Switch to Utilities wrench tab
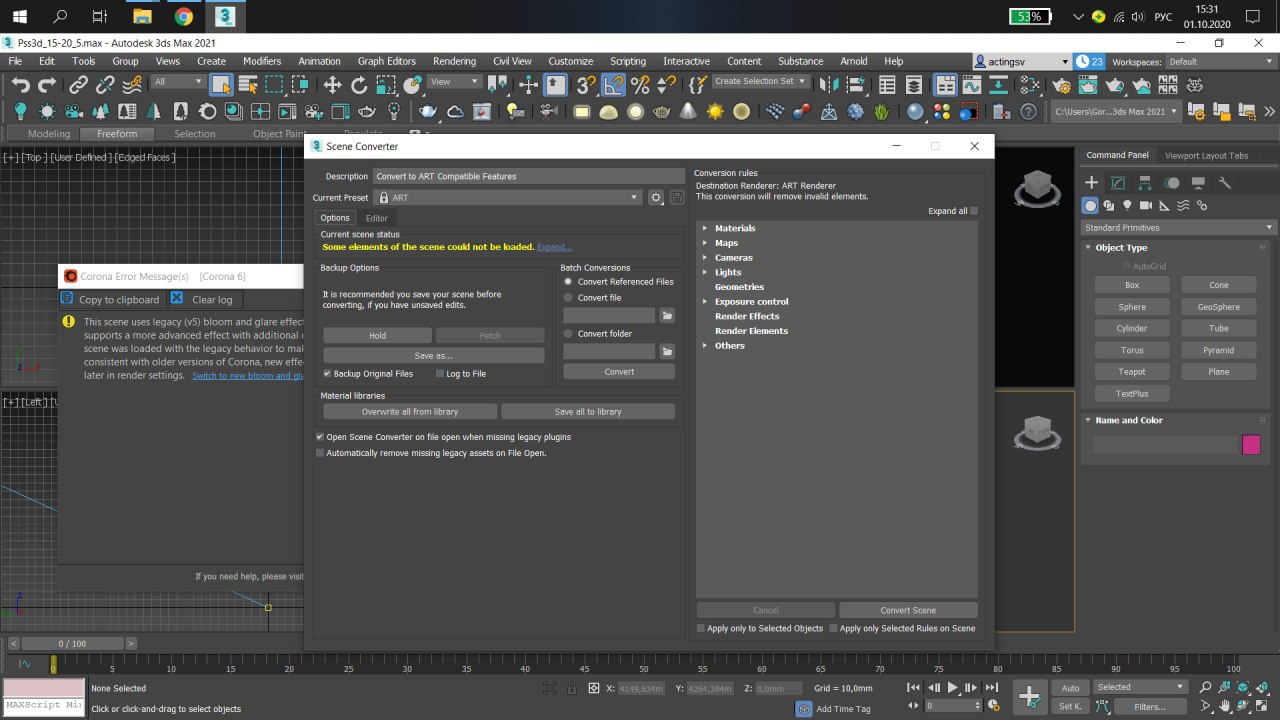 coord(1224,183)
